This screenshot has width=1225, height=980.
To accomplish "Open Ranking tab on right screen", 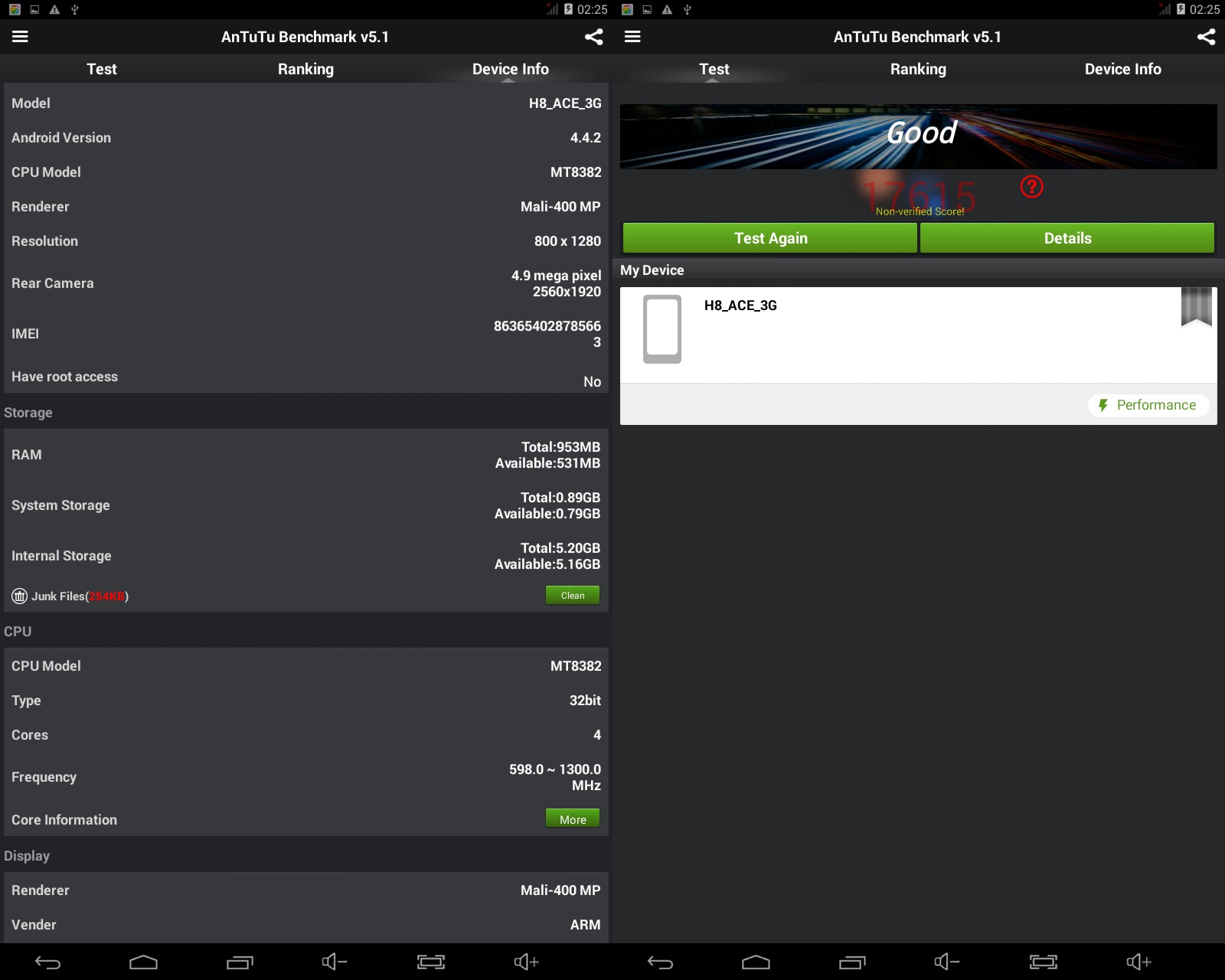I will coord(918,69).
